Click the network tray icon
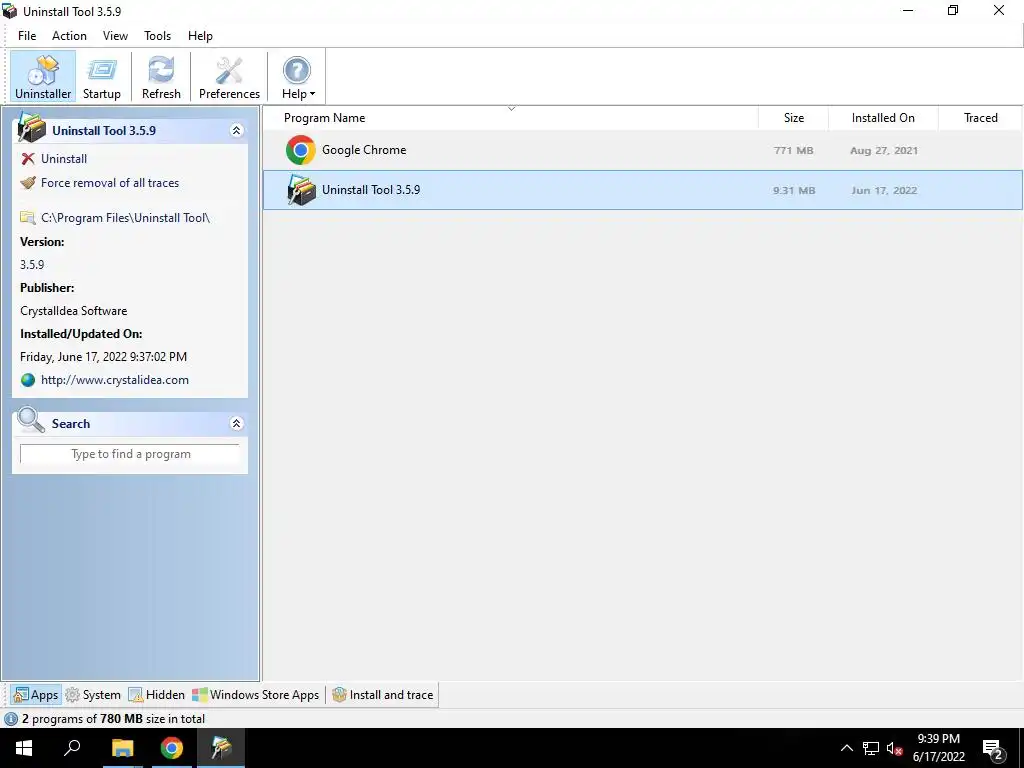Screen dimensions: 1024x768 tap(871, 748)
